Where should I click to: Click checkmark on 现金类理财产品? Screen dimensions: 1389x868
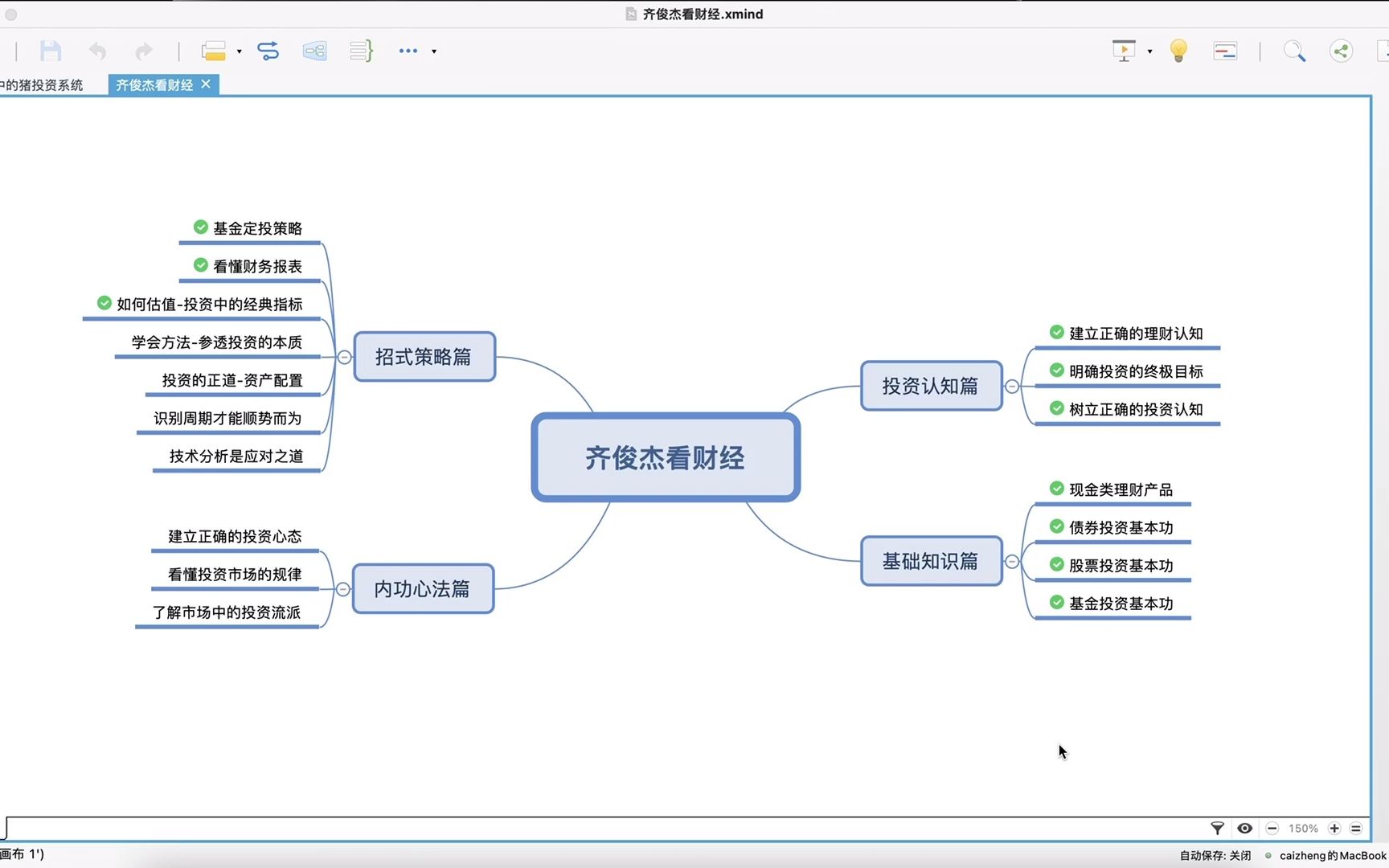tap(1057, 488)
